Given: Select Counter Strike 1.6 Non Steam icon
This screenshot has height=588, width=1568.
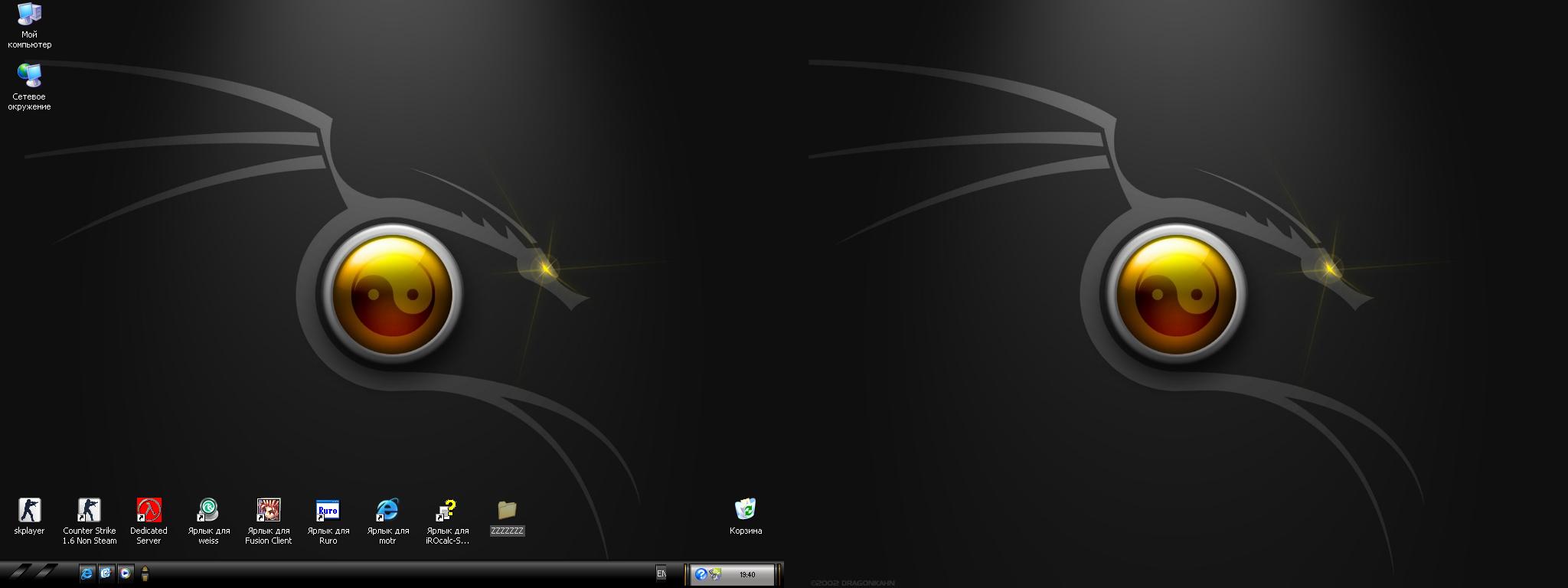Looking at the screenshot, I should (x=90, y=510).
